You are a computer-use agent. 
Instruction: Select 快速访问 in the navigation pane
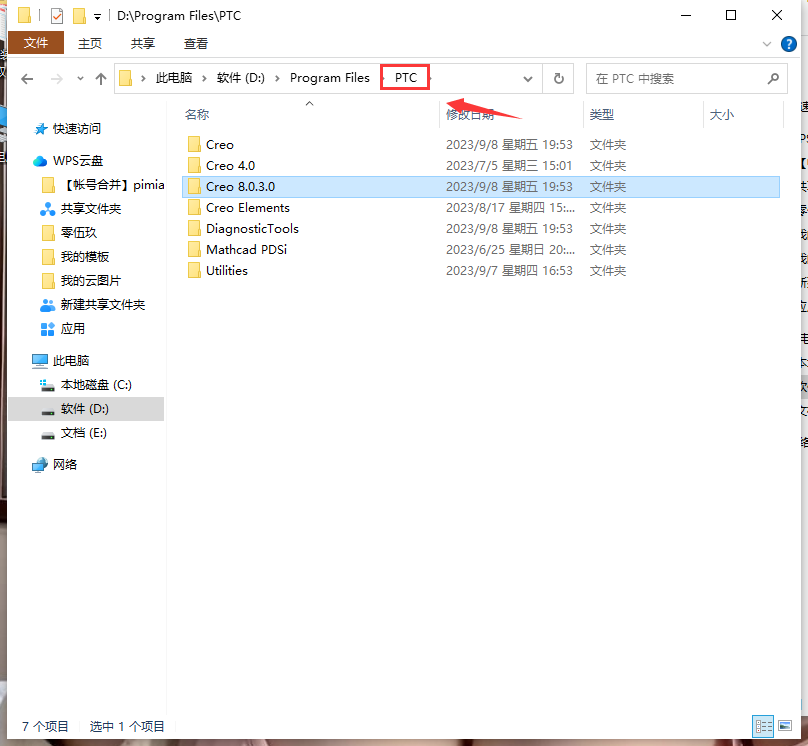click(77, 129)
